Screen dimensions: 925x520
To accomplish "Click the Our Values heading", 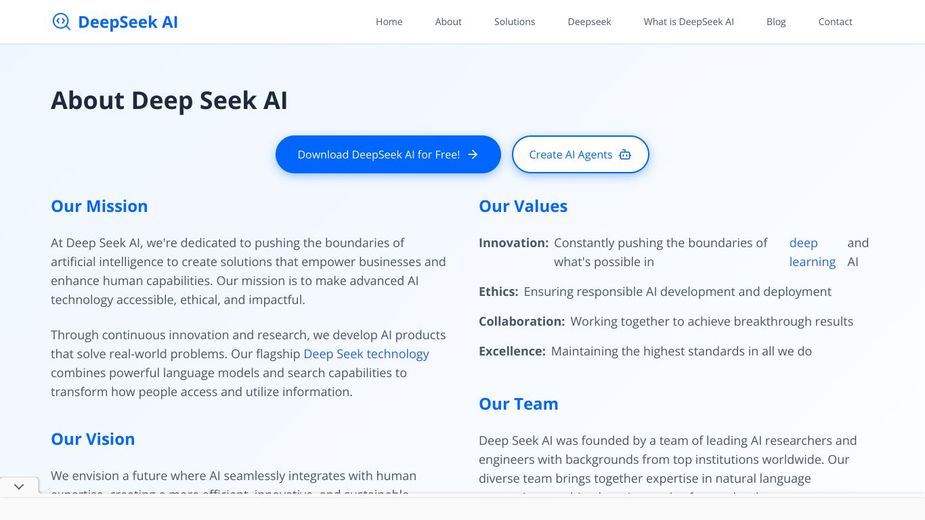I will point(523,206).
